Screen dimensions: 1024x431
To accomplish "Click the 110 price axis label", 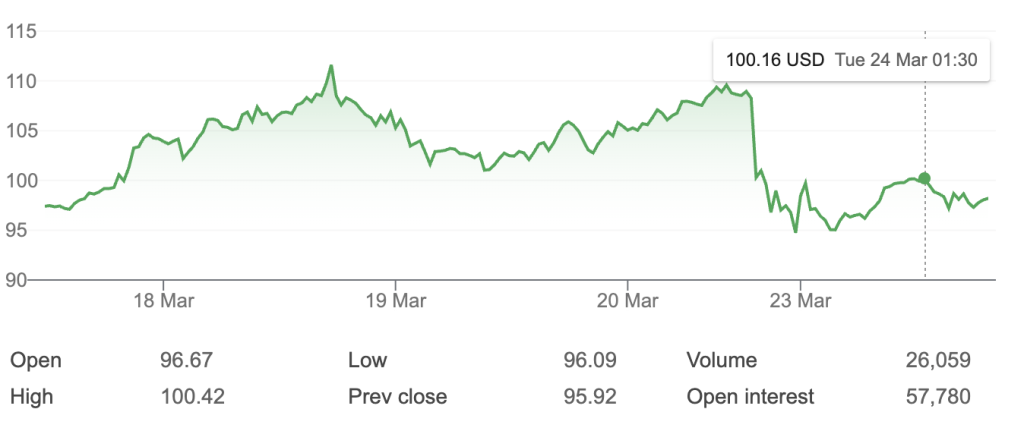I will pos(20,81).
